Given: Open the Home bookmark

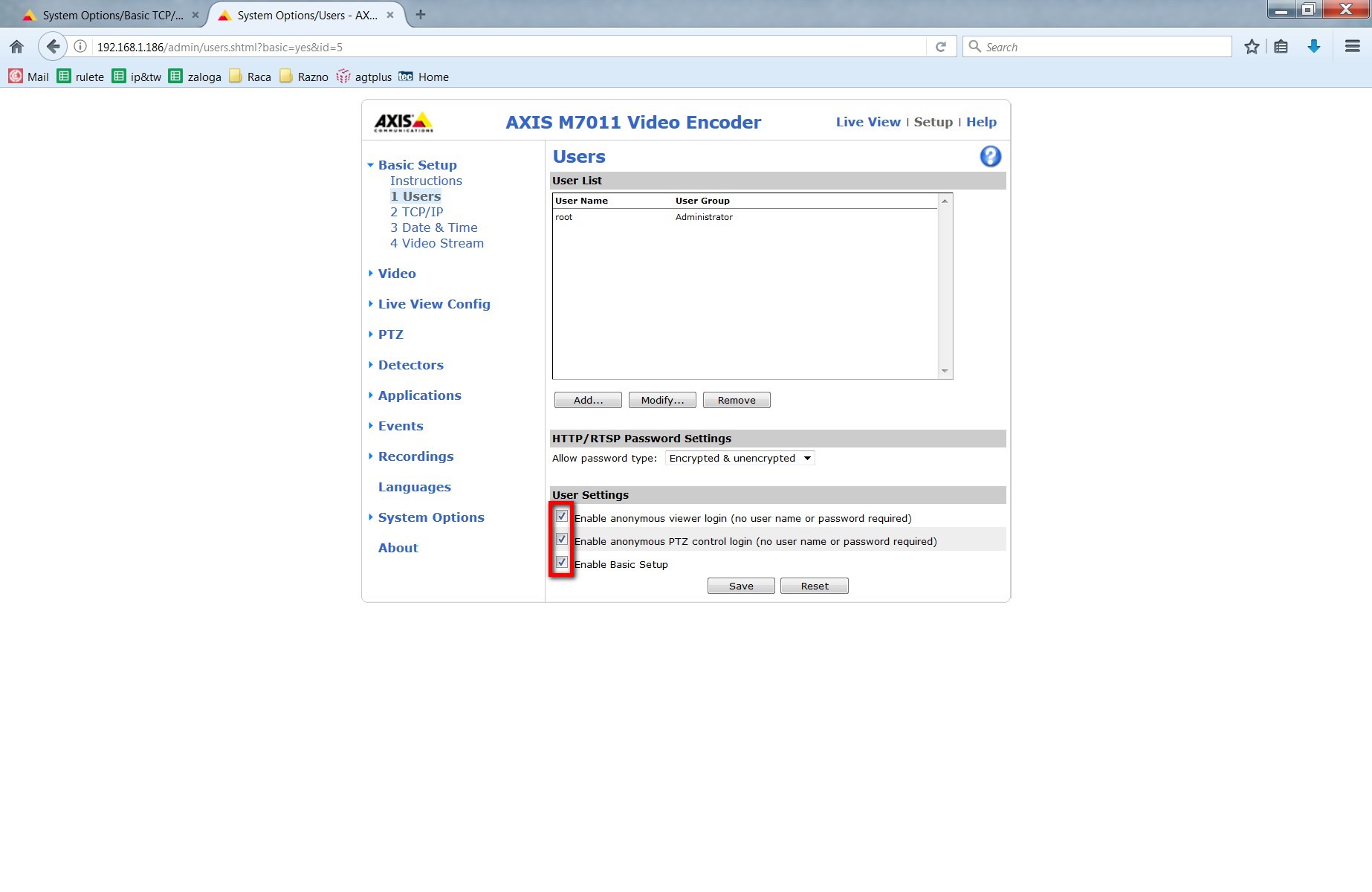Looking at the screenshot, I should point(424,77).
